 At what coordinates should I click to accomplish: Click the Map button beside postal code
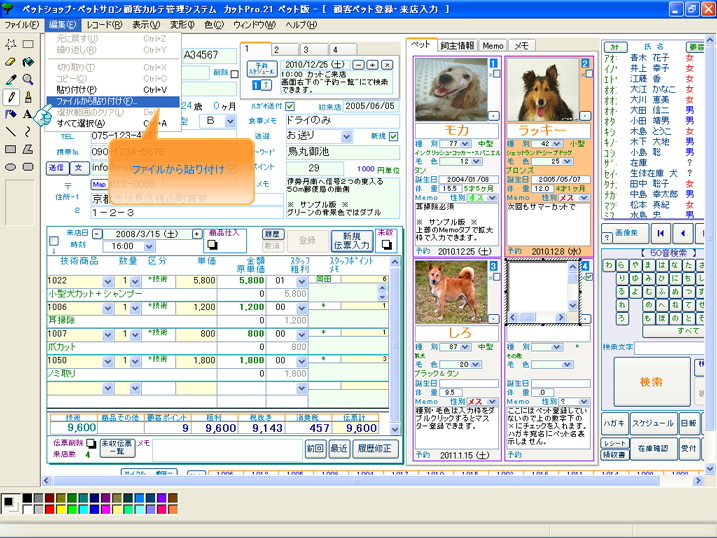click(99, 184)
